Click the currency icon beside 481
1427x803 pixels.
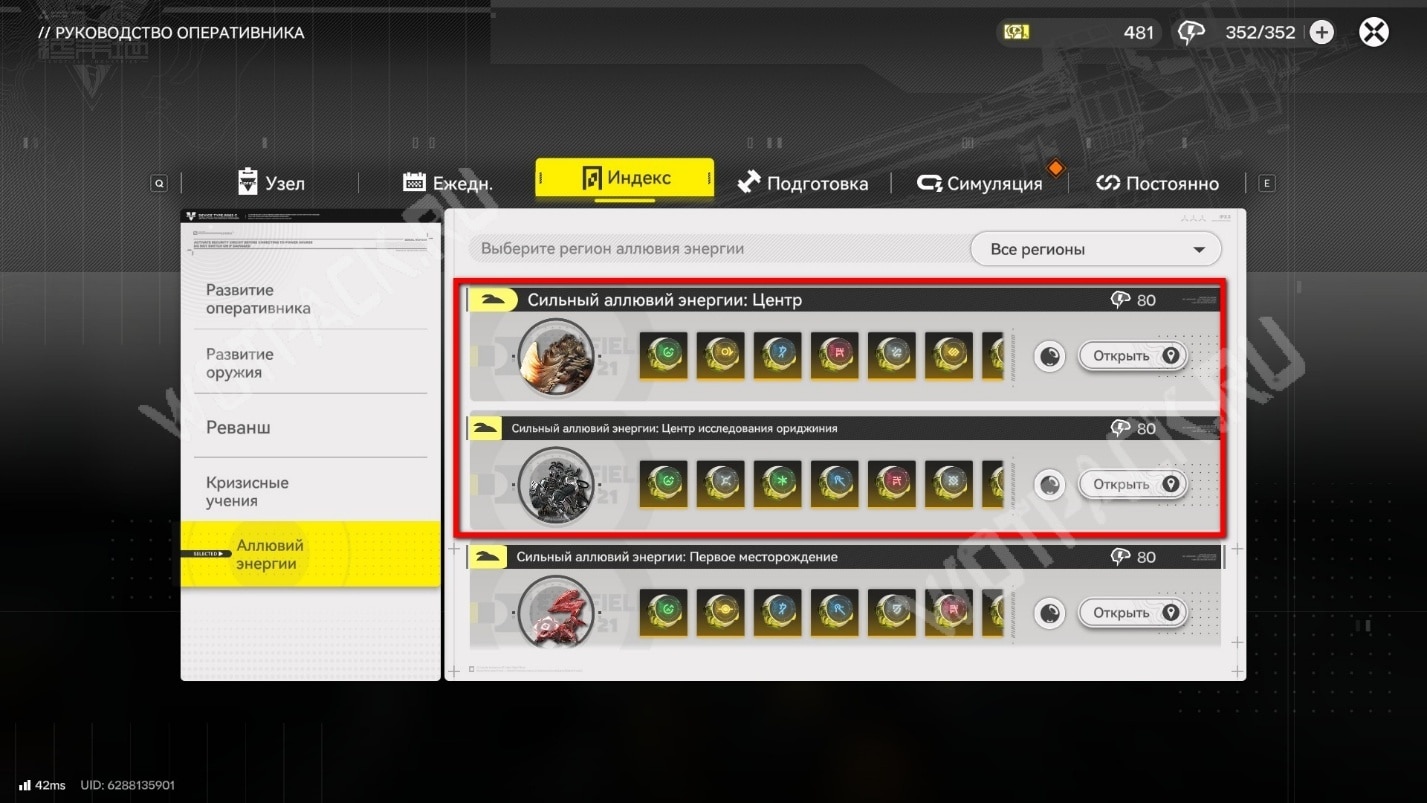[1016, 32]
